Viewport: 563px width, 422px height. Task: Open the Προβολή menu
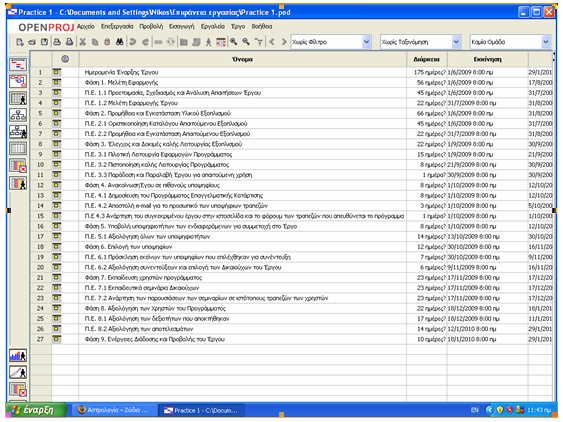151,26
